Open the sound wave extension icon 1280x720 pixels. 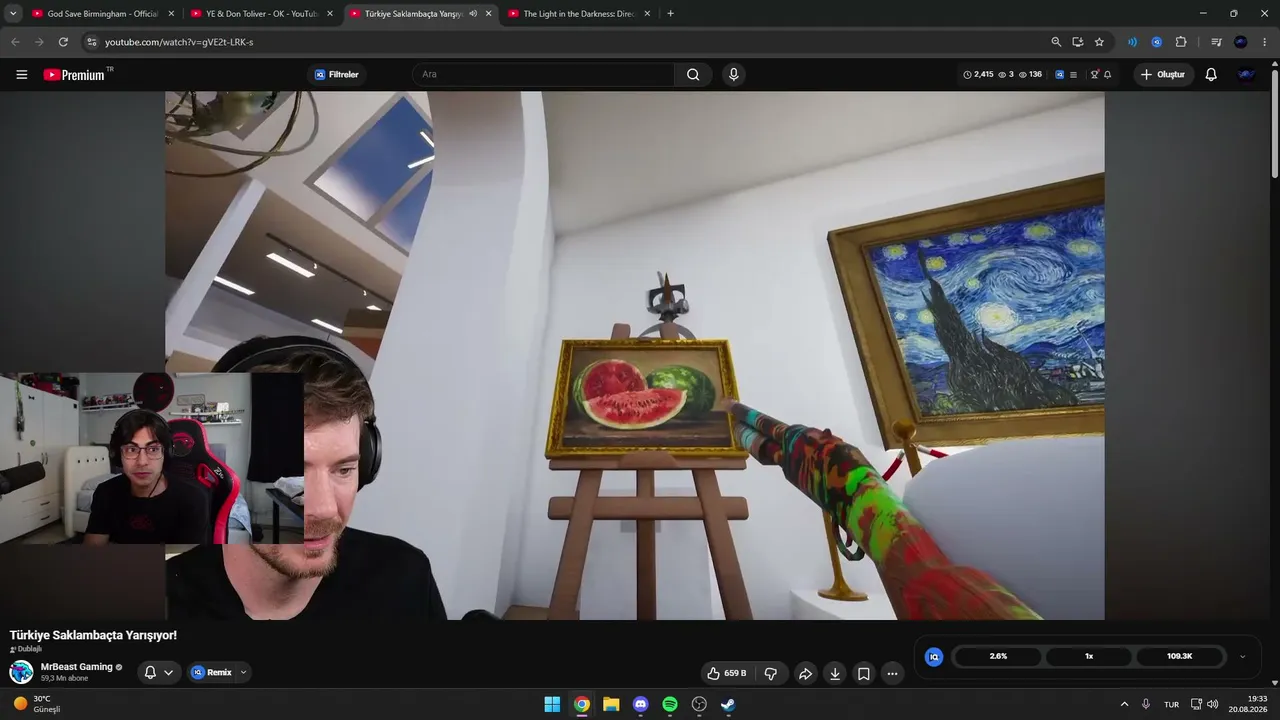click(1132, 42)
